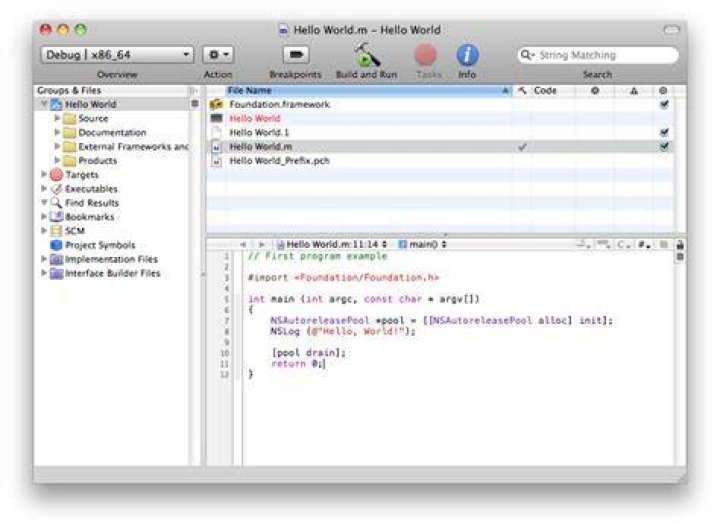Select the Hello World project icon

(x=56, y=104)
